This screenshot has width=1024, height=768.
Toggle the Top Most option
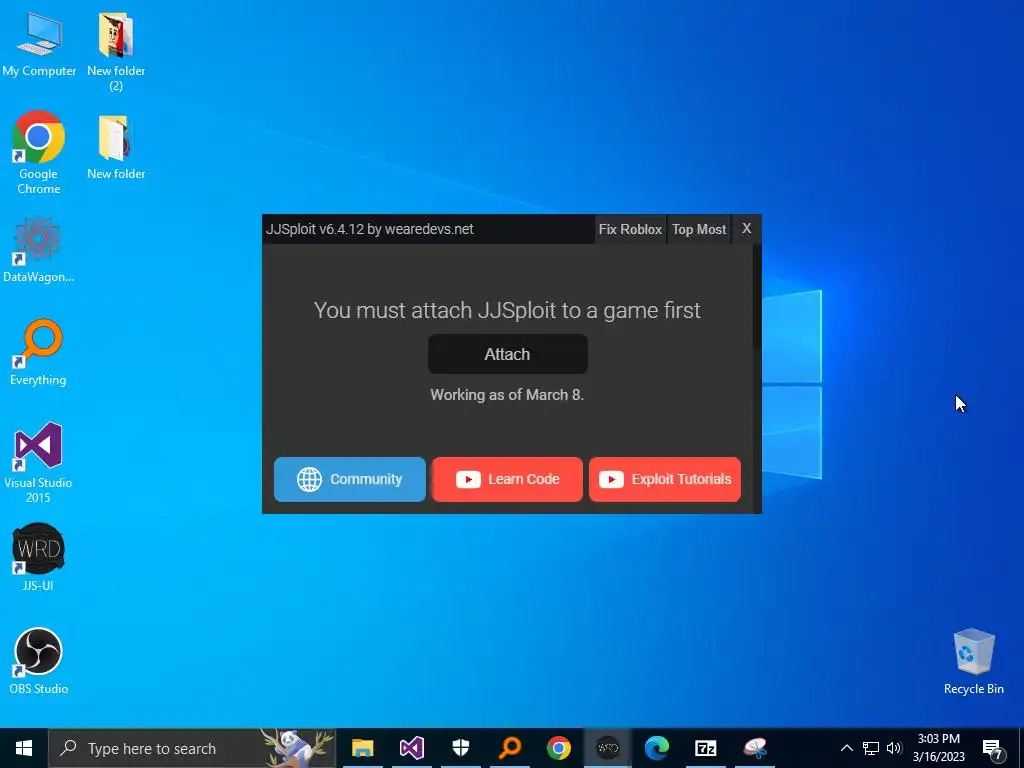click(x=699, y=229)
